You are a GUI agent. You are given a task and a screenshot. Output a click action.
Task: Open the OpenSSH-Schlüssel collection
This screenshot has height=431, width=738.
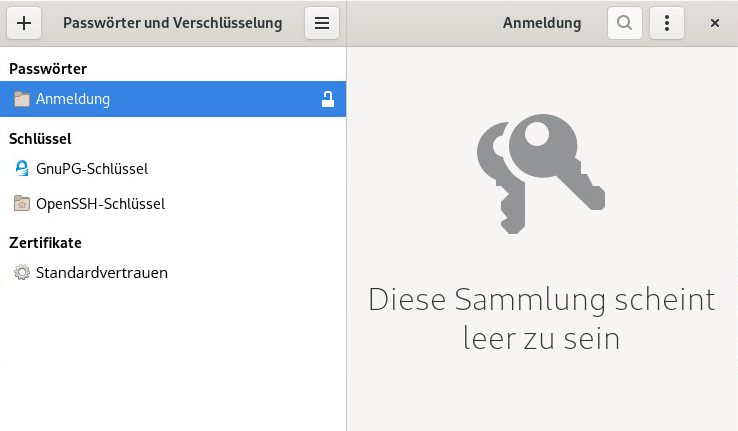tap(100, 204)
